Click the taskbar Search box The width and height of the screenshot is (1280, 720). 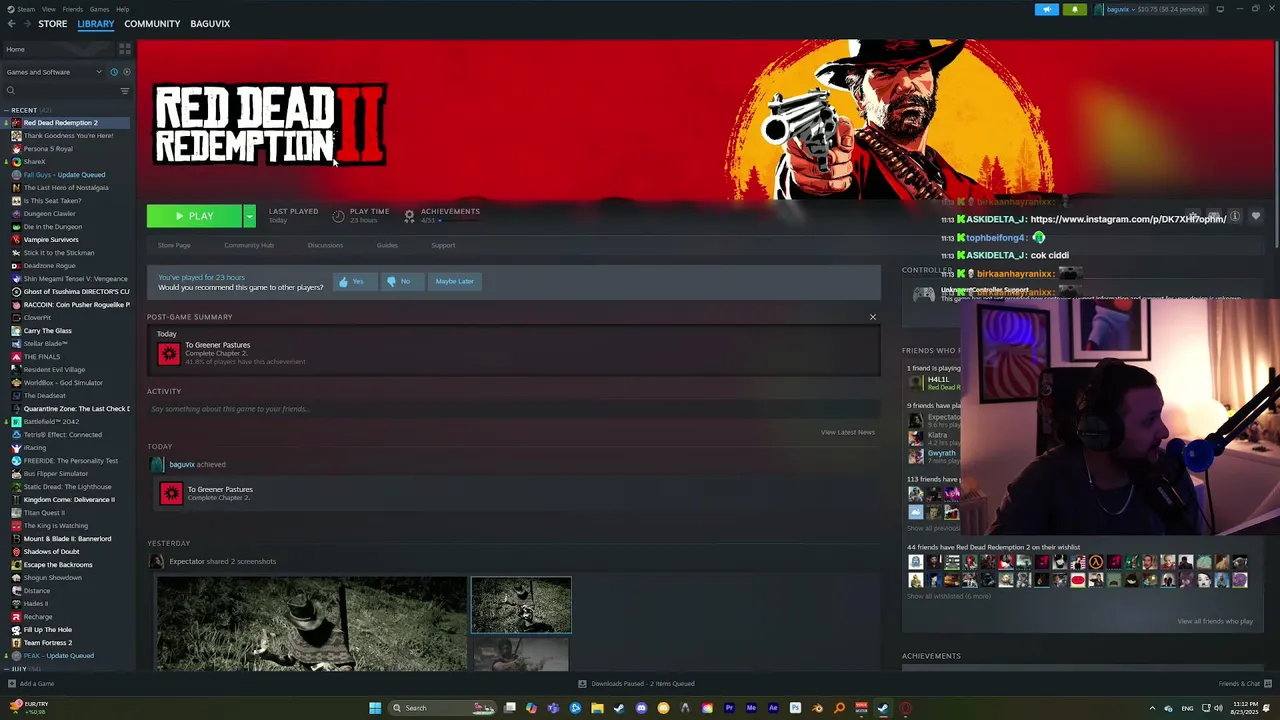click(444, 708)
